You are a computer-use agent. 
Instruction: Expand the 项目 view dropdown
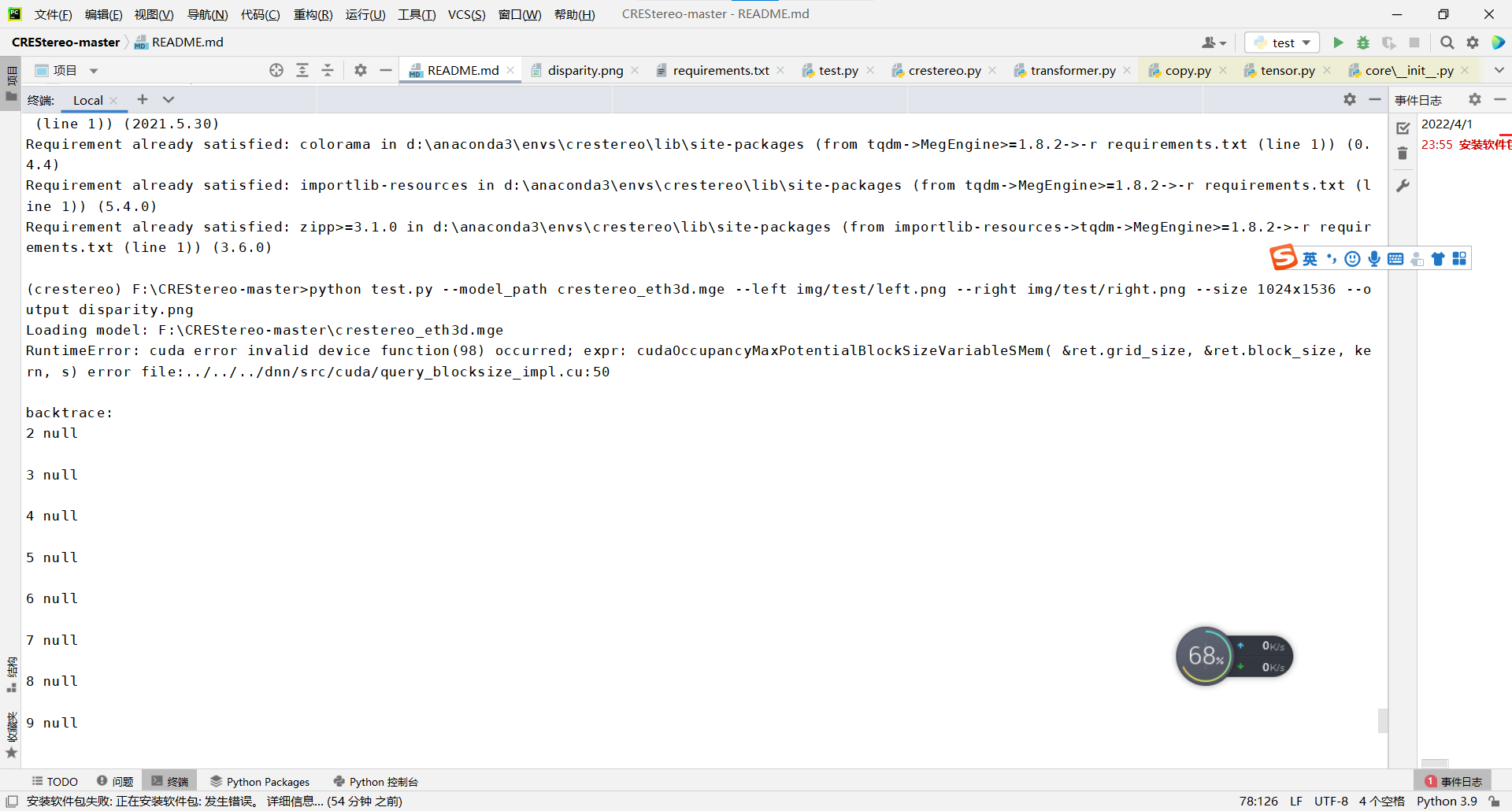94,71
